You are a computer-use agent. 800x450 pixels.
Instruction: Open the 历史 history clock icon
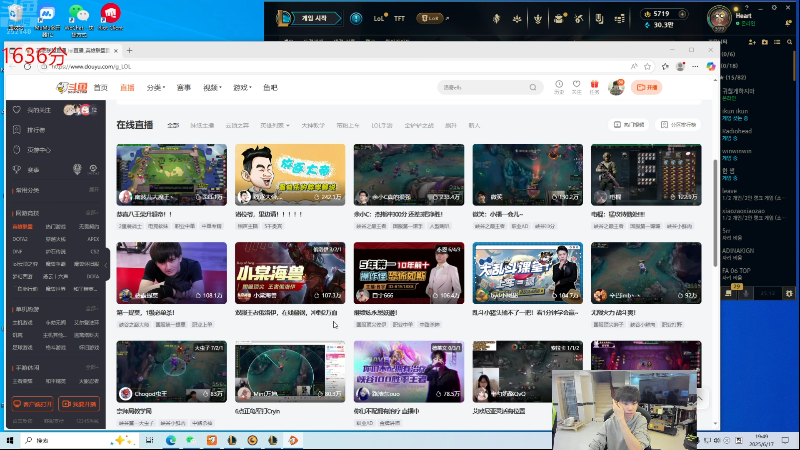tap(559, 87)
